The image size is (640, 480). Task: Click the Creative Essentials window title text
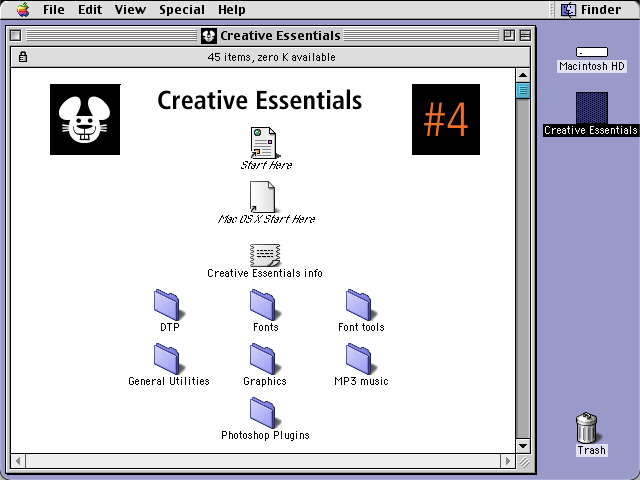(x=280, y=36)
